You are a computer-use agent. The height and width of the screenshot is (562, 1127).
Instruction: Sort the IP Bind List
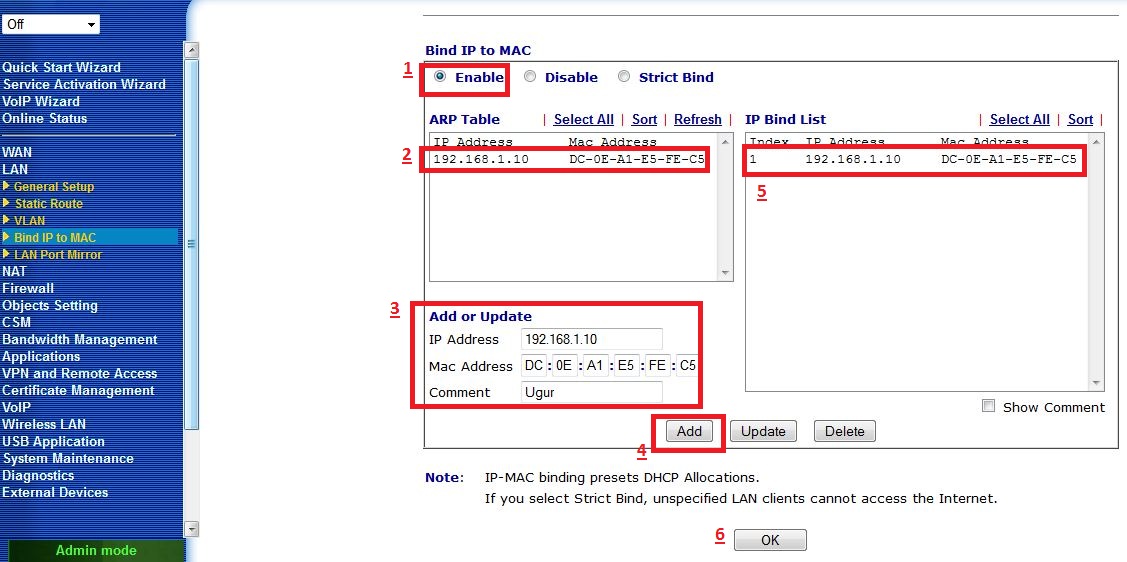coord(1080,120)
